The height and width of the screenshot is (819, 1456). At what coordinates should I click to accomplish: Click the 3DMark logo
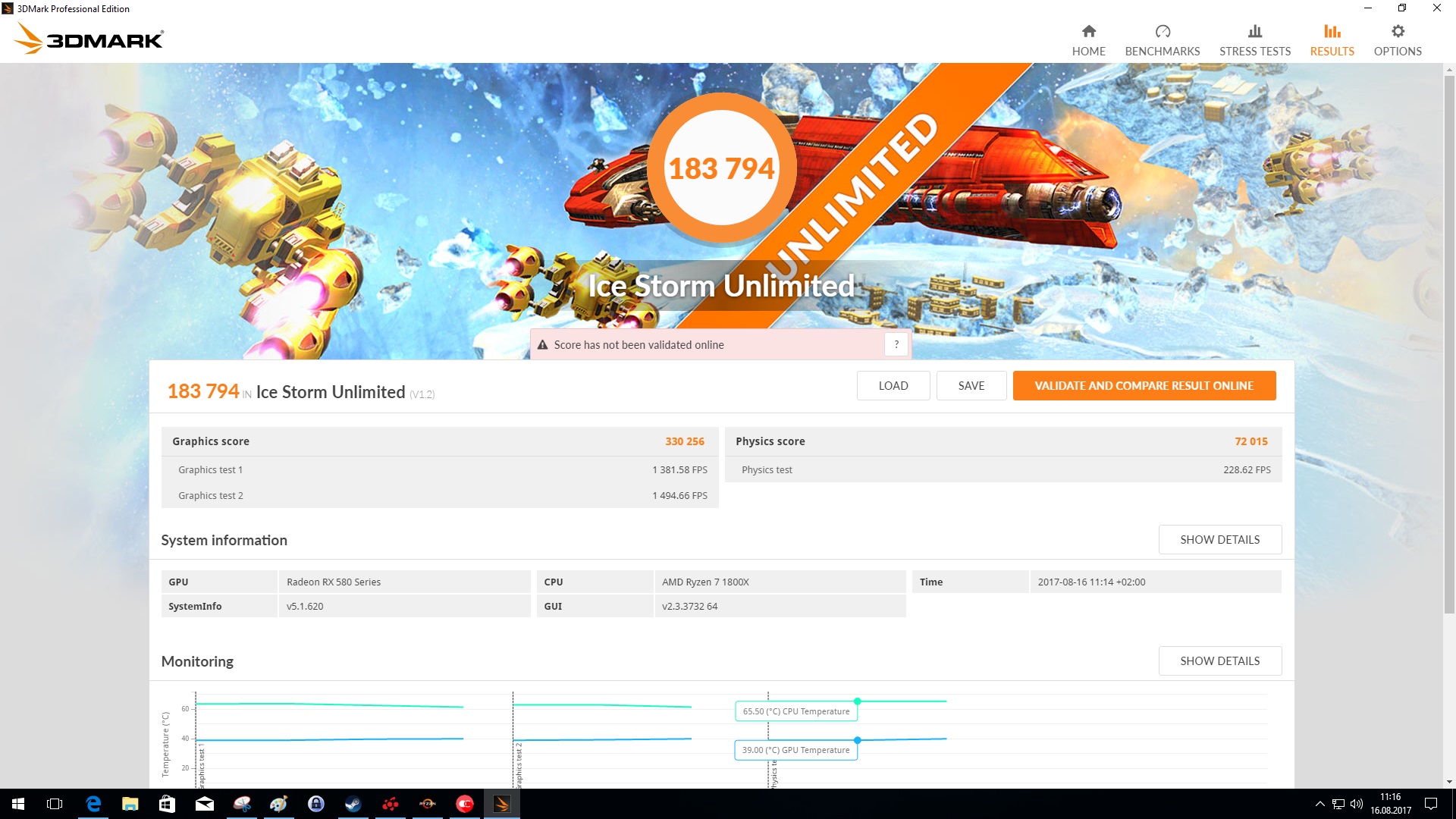pyautogui.click(x=89, y=38)
